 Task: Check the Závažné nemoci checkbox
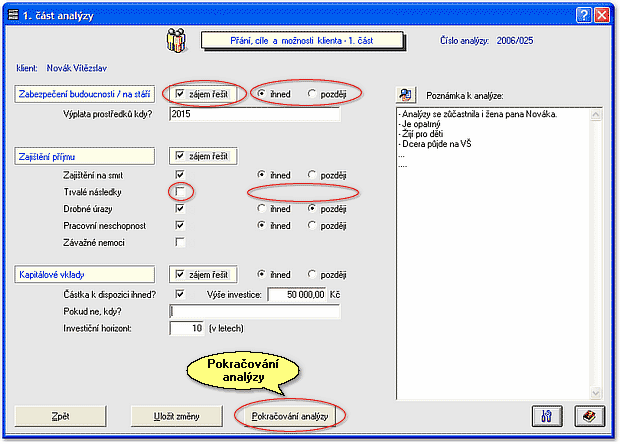[x=180, y=242]
